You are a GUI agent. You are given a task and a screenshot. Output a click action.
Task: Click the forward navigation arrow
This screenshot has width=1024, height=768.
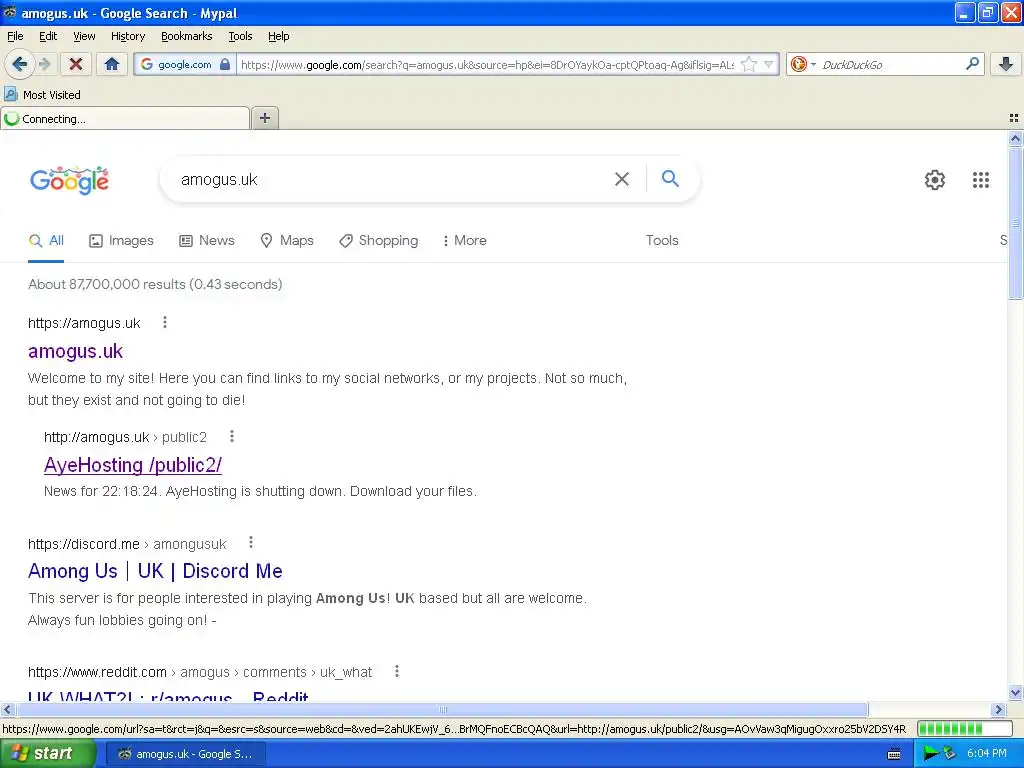(x=44, y=64)
